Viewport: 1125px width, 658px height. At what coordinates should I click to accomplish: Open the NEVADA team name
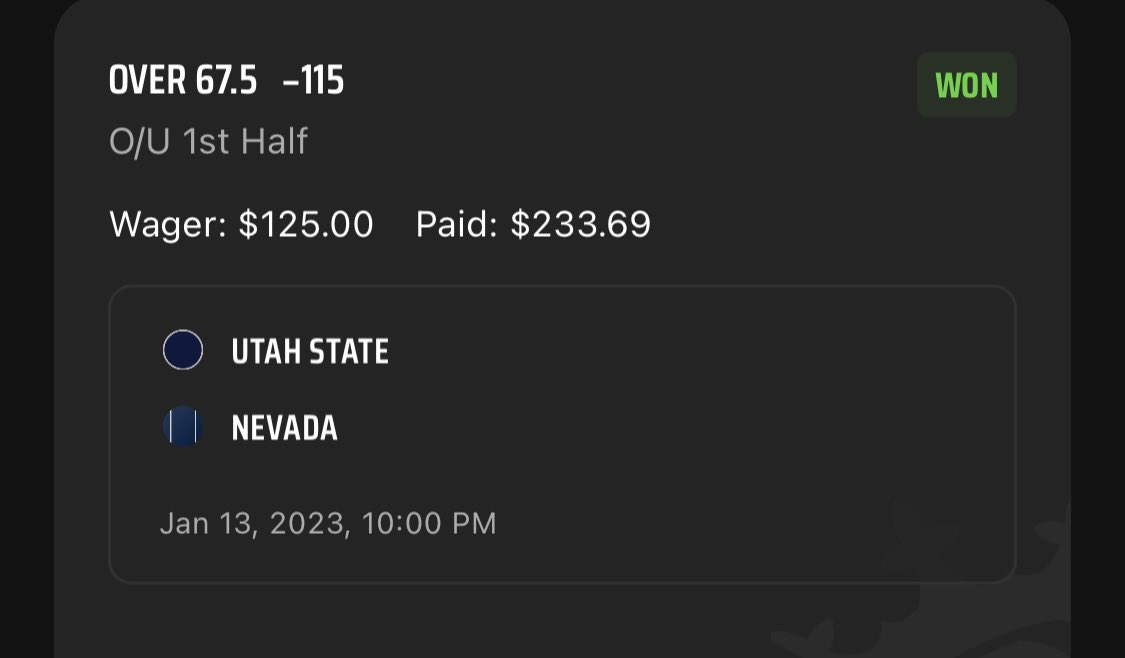coord(284,428)
